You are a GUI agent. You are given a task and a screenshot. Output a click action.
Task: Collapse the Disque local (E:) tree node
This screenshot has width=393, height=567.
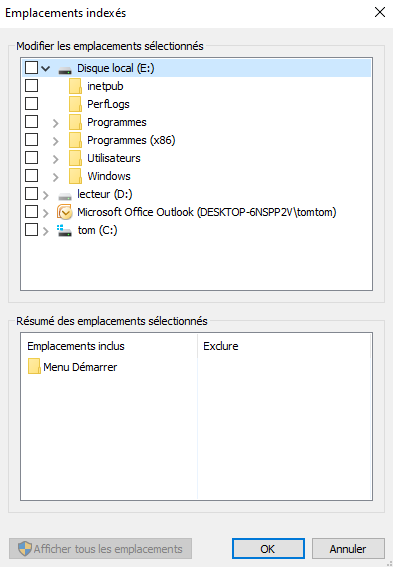point(46,68)
